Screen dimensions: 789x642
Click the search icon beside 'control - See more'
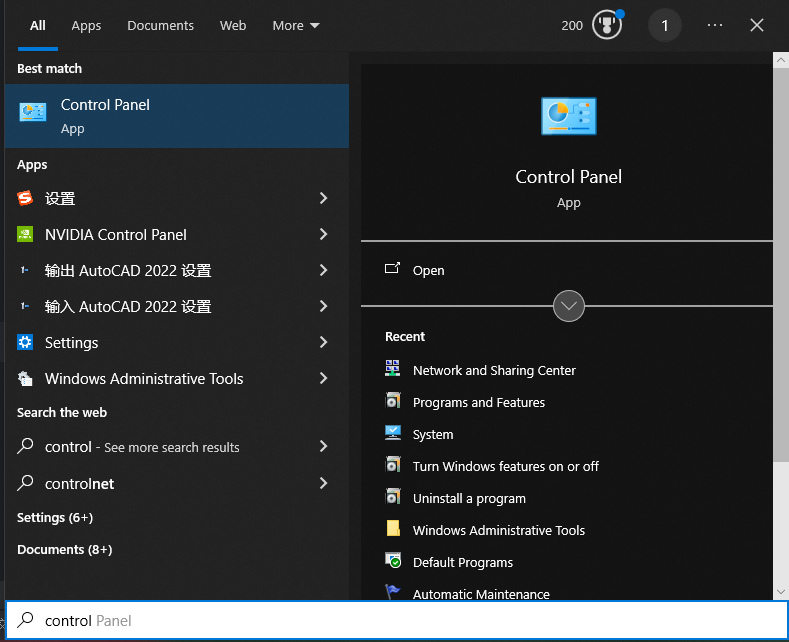coord(25,446)
